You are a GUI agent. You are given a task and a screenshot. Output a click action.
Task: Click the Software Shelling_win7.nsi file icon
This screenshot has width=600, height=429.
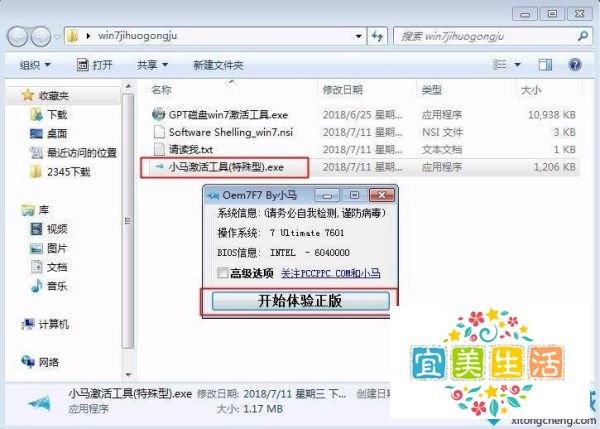tap(159, 132)
